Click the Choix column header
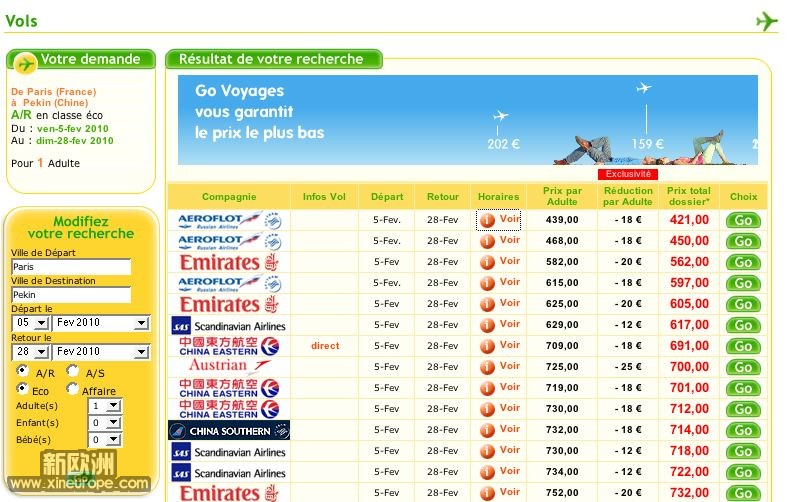The width and height of the screenshot is (795, 502). coord(743,197)
